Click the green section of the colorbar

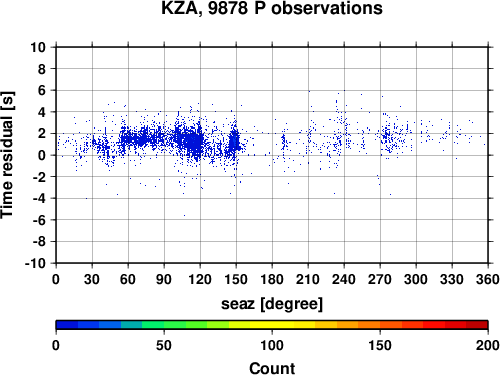pyautogui.click(x=164, y=325)
